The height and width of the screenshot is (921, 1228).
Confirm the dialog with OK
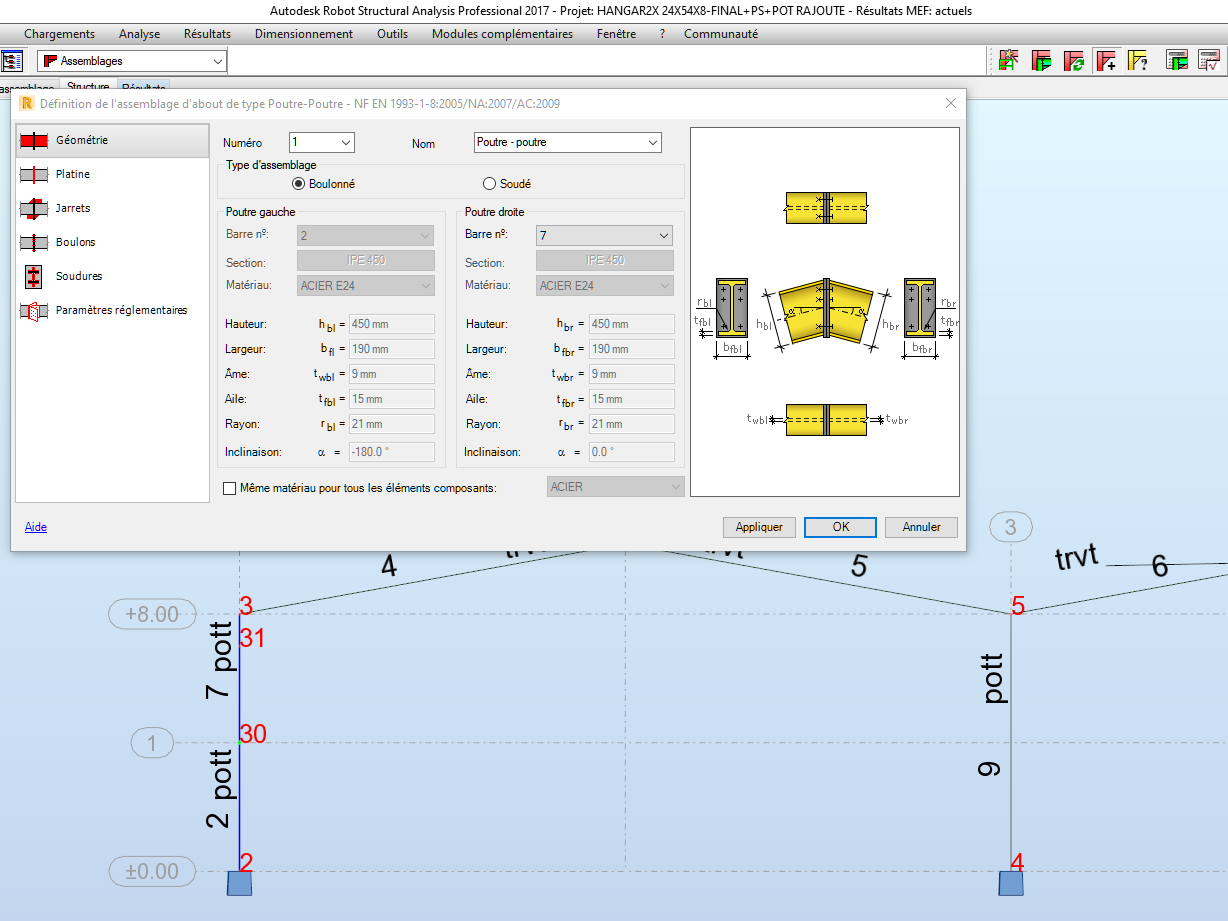pyautogui.click(x=840, y=527)
